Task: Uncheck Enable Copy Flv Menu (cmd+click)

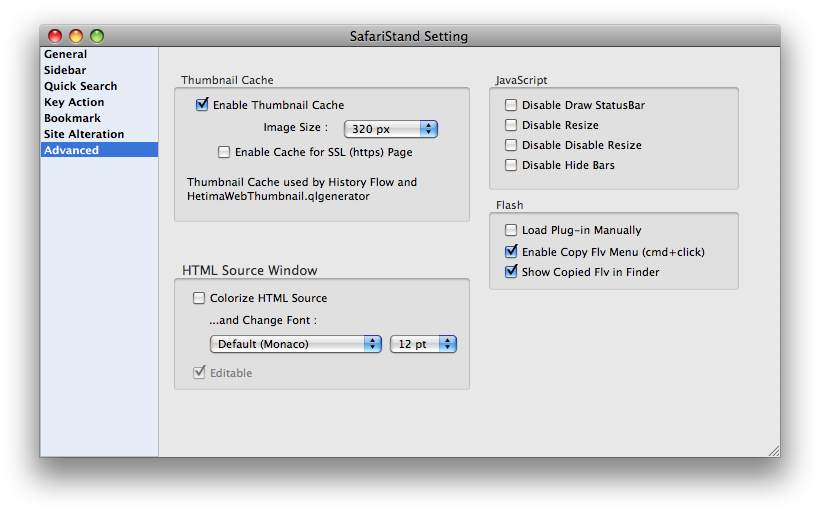Action: click(511, 252)
